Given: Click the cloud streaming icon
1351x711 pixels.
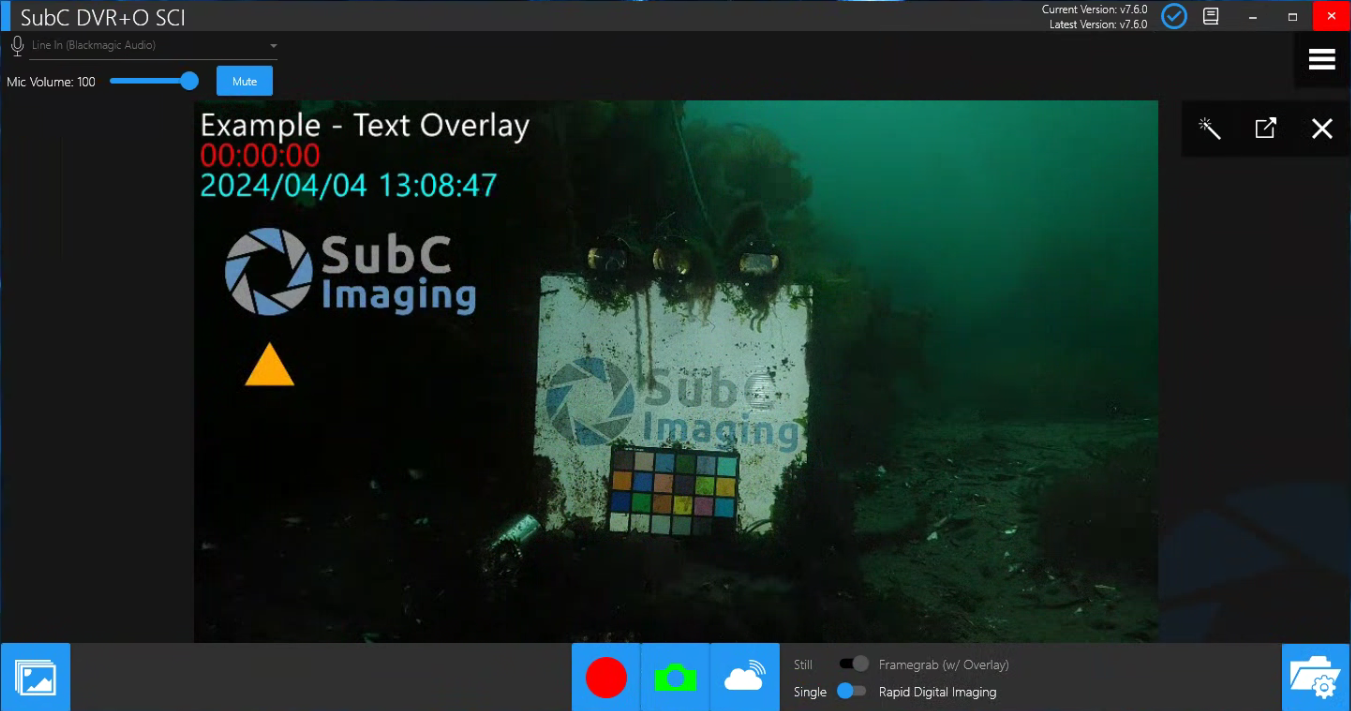Looking at the screenshot, I should [744, 677].
